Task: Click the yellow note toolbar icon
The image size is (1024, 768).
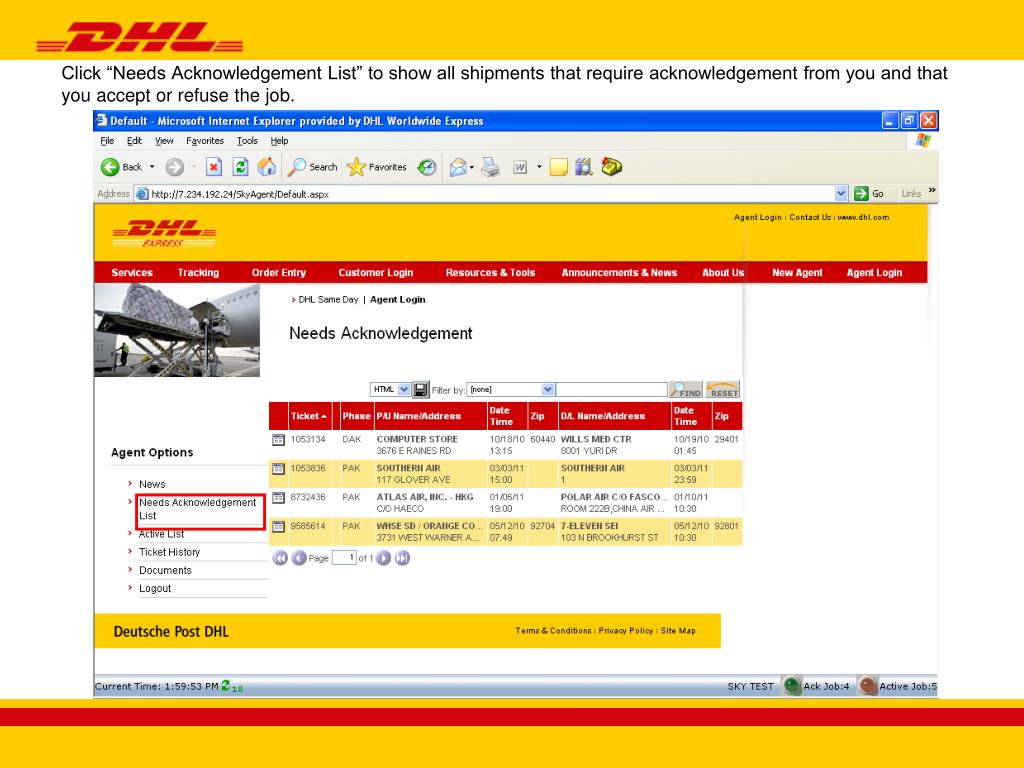Action: 558,167
